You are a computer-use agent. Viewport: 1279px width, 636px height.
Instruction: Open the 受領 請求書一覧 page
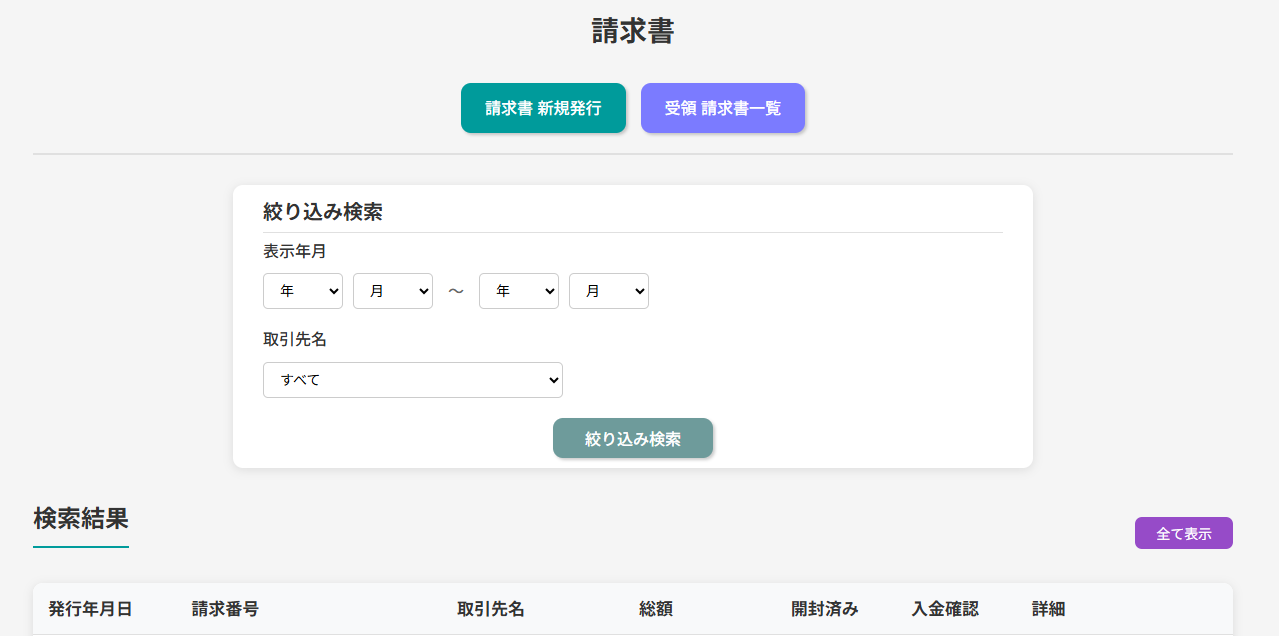point(722,108)
